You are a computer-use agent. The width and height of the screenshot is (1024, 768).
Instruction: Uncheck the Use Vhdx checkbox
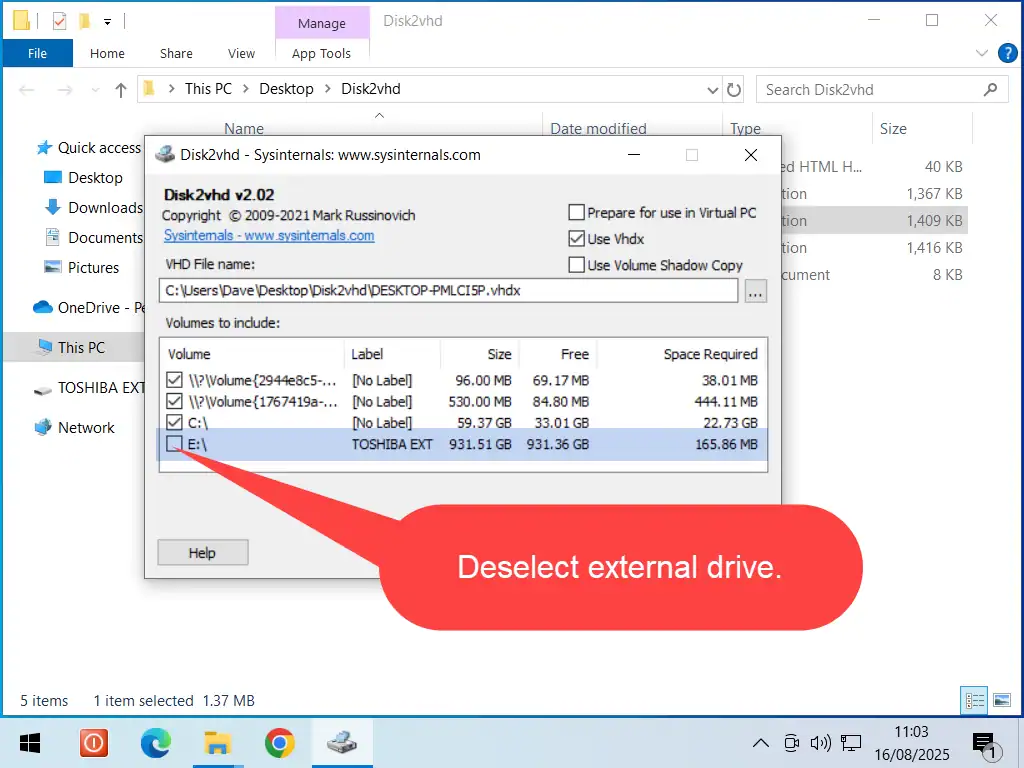[x=576, y=239]
